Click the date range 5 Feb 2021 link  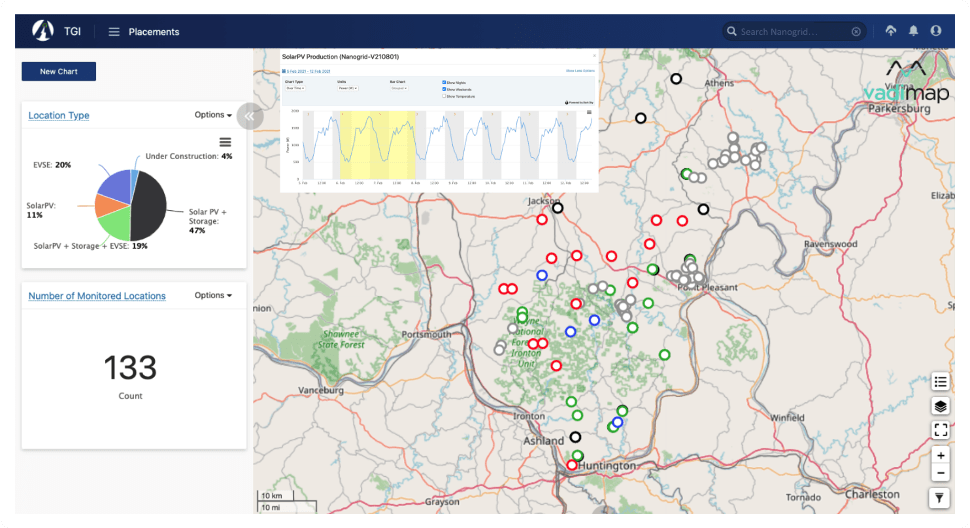coord(308,71)
